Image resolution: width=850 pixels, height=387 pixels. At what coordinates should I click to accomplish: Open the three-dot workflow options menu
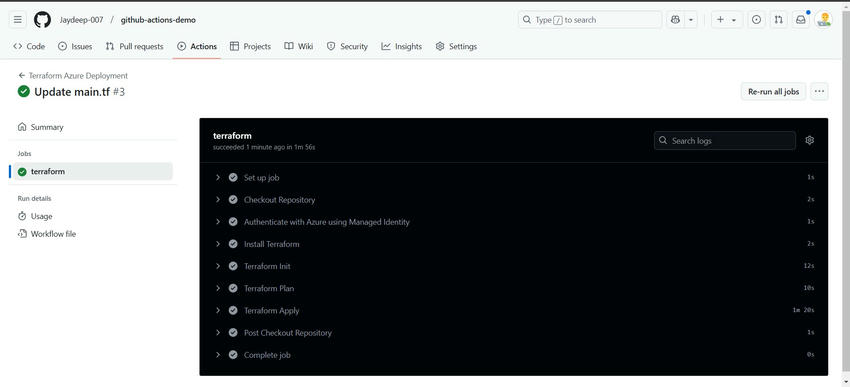pos(819,92)
